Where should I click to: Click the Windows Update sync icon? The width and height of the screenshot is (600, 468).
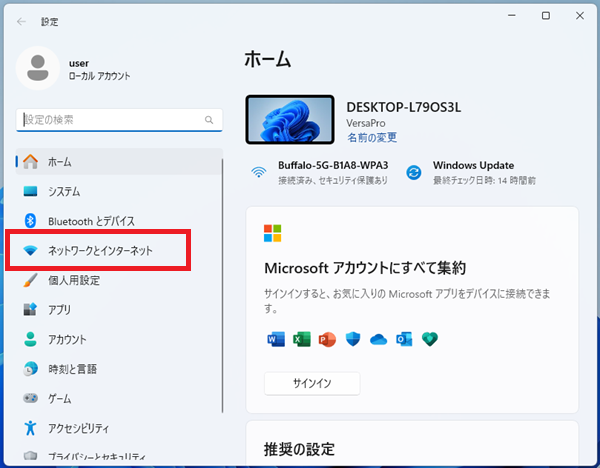tap(414, 173)
